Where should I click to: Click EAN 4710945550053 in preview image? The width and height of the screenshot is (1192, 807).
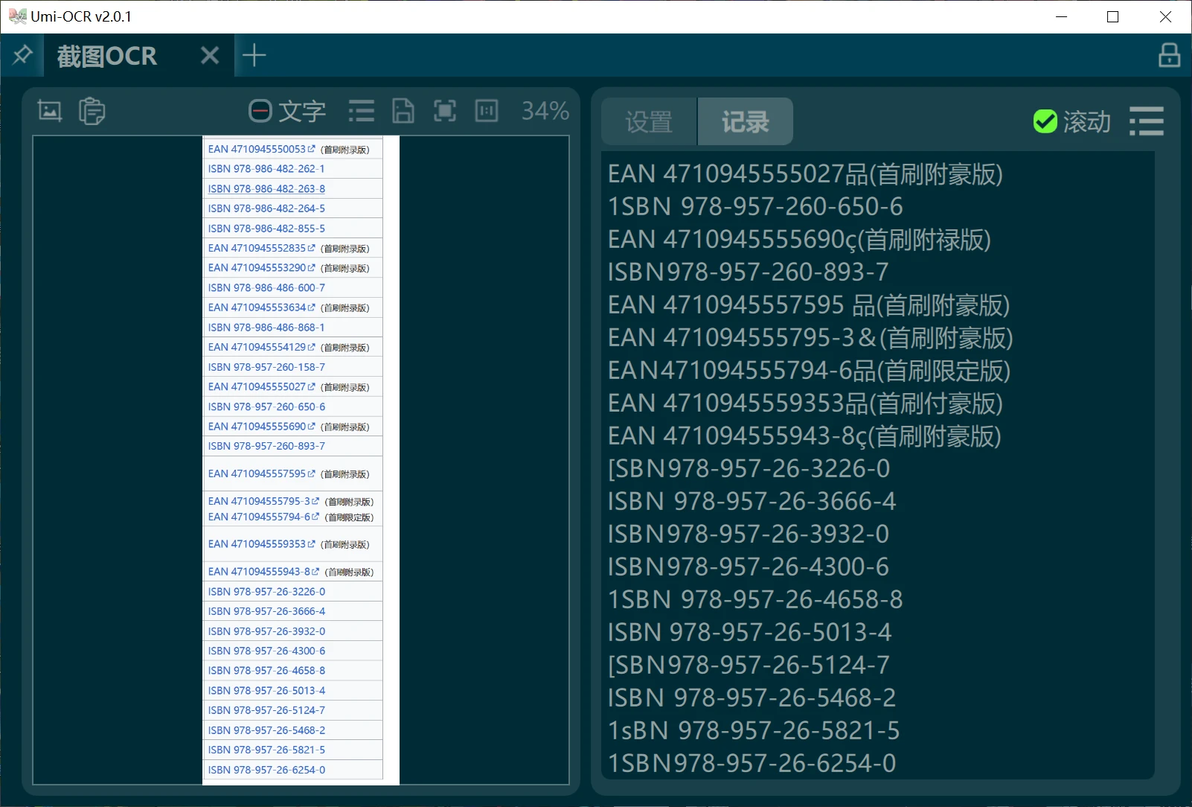(257, 149)
